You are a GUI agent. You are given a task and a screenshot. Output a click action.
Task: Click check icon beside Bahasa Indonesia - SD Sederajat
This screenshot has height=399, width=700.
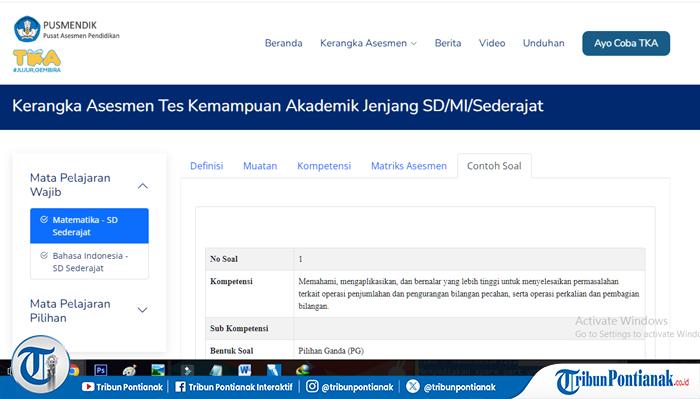click(44, 256)
